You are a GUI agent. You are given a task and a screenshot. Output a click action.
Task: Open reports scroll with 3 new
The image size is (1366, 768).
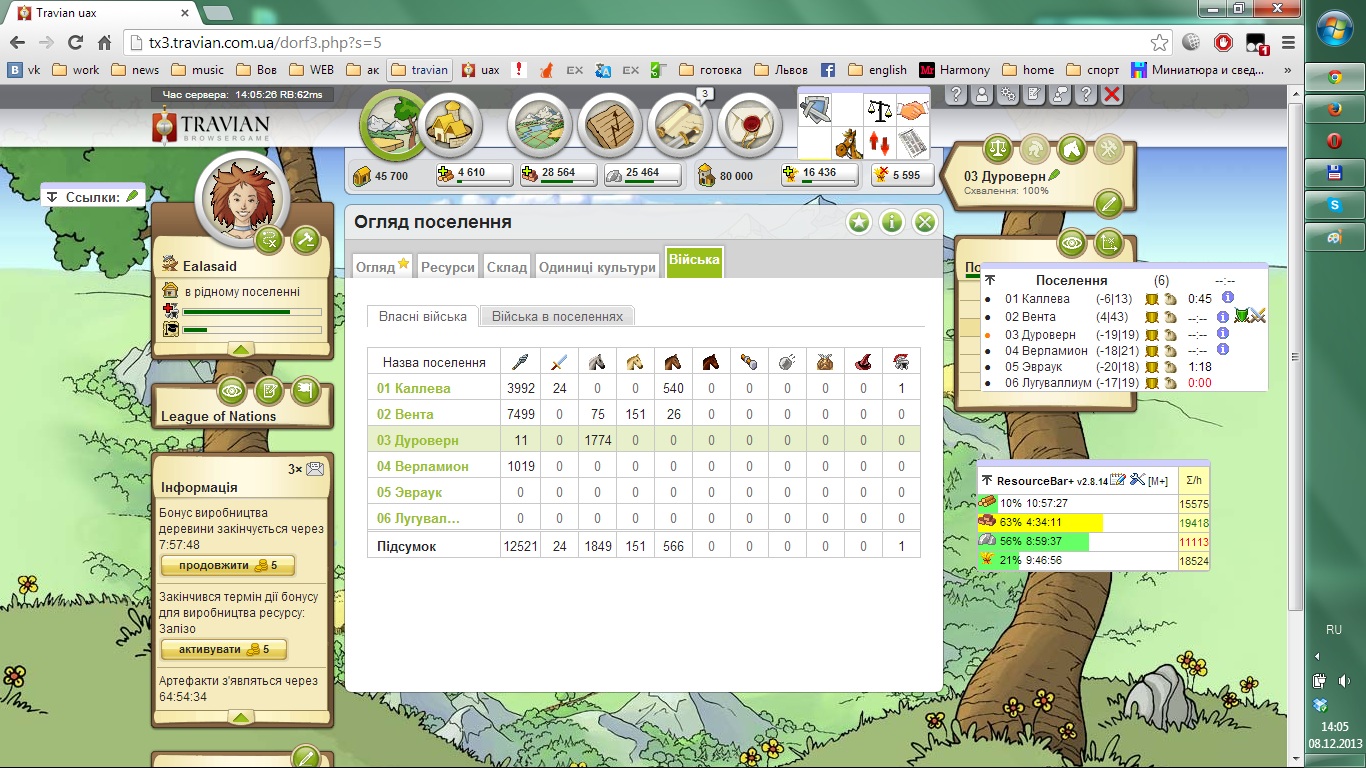[680, 125]
